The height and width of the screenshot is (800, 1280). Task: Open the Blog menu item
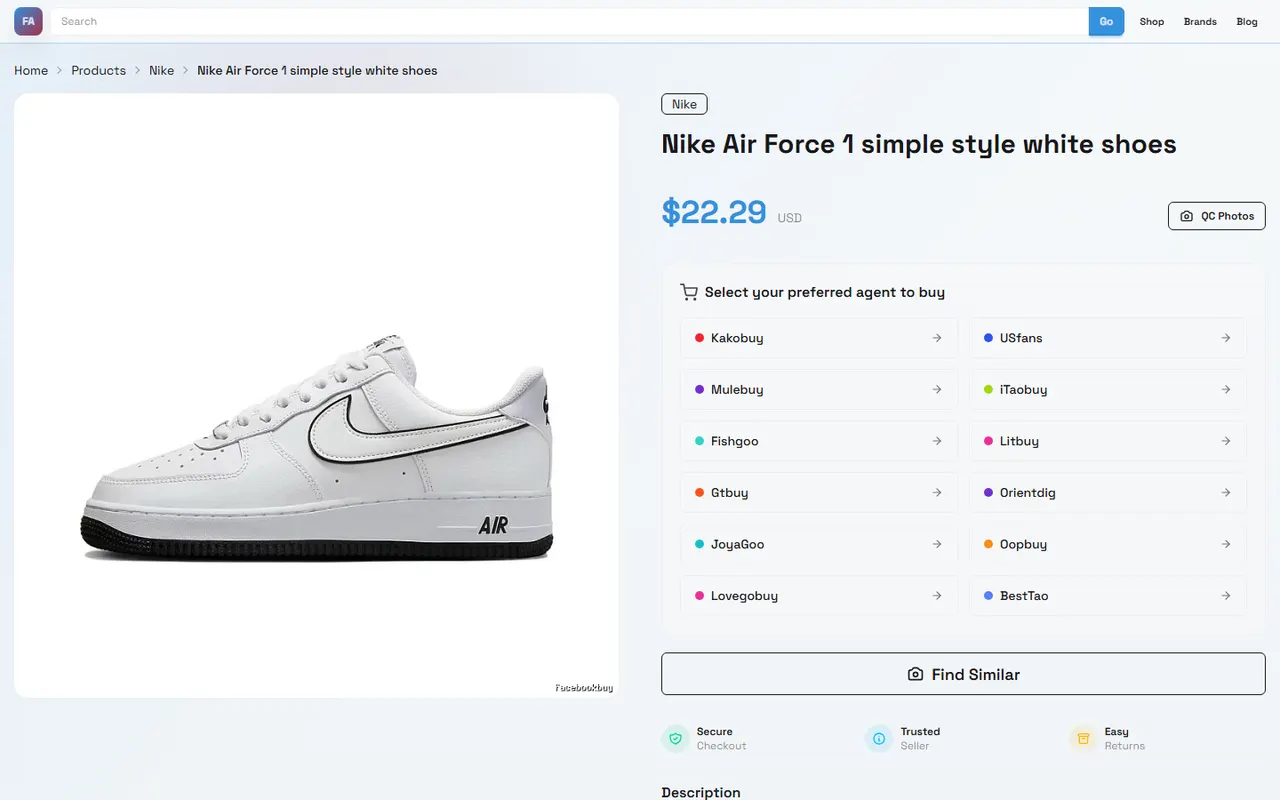point(1247,21)
